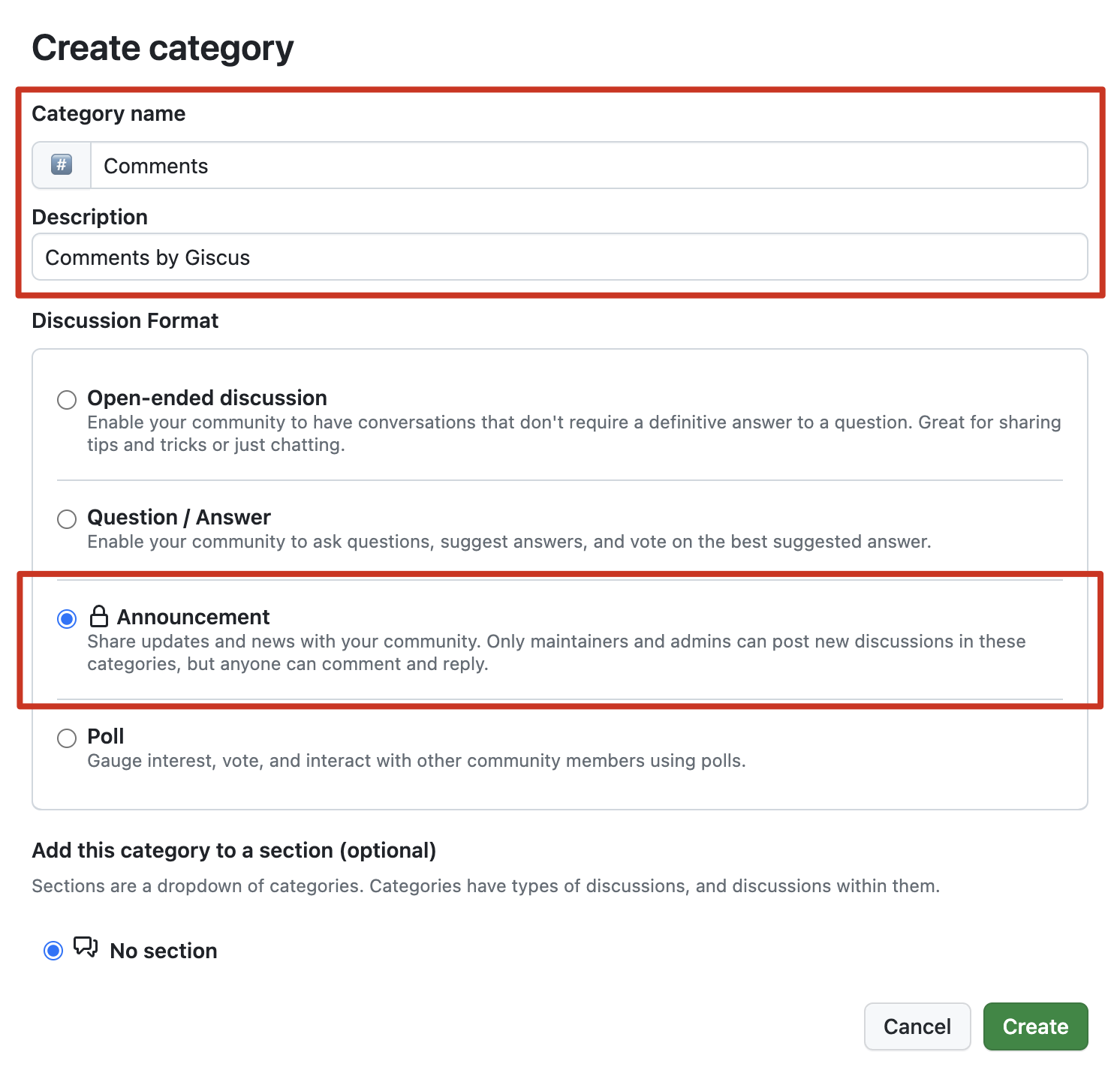Click the Announcement title text

[193, 617]
